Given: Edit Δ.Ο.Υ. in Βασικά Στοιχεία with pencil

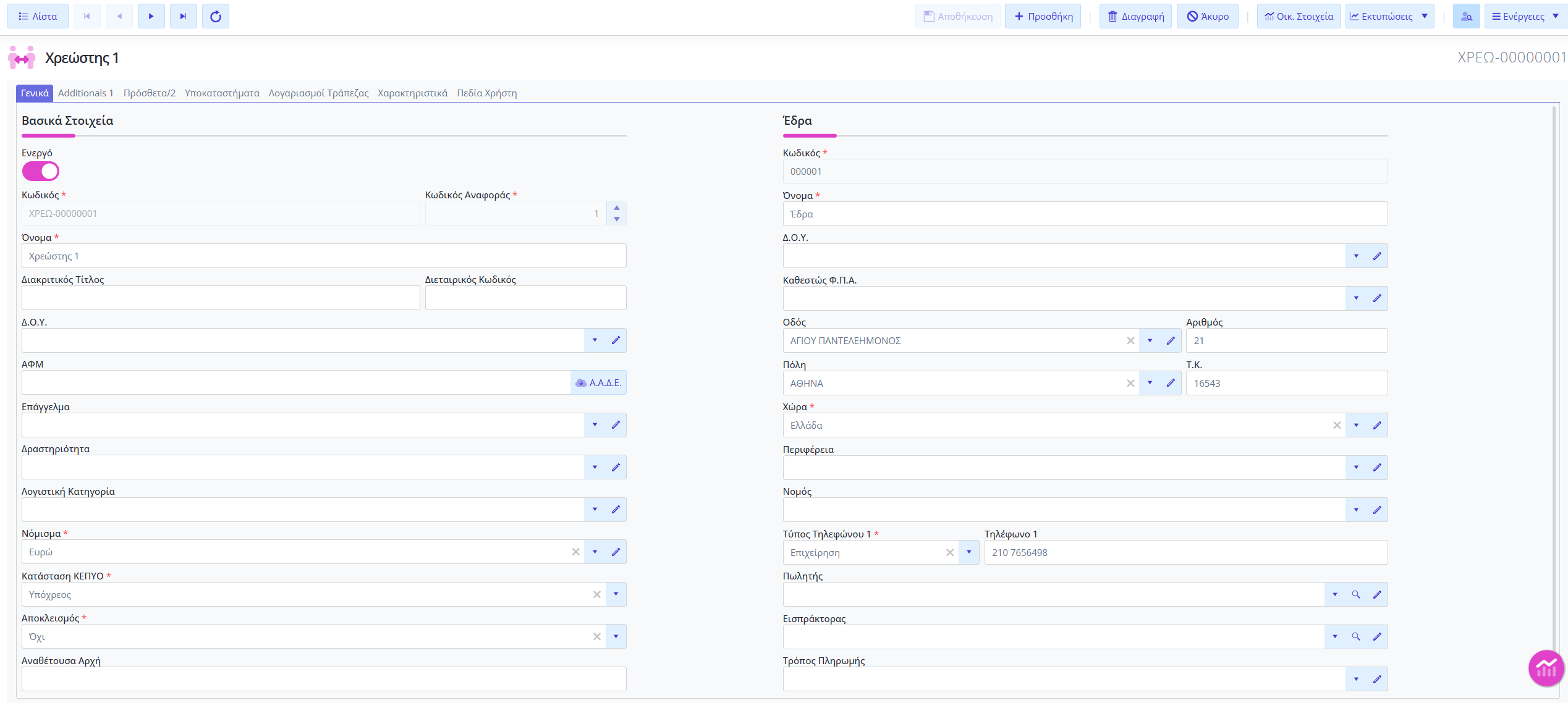Looking at the screenshot, I should (x=616, y=340).
